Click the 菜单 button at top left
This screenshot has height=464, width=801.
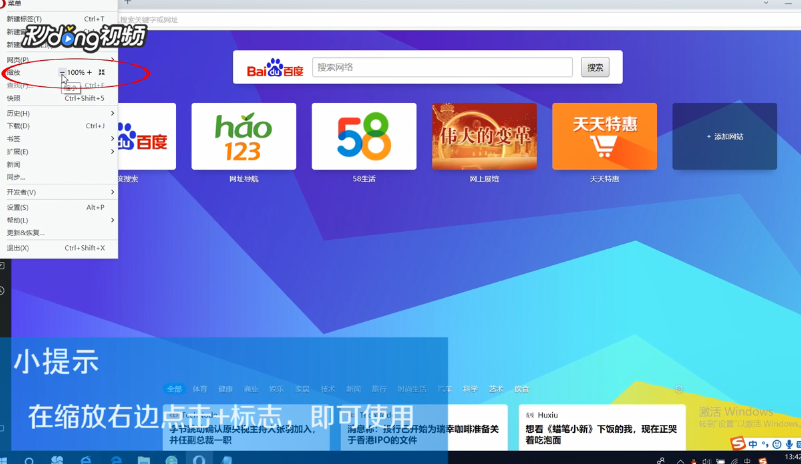(x=11, y=3)
